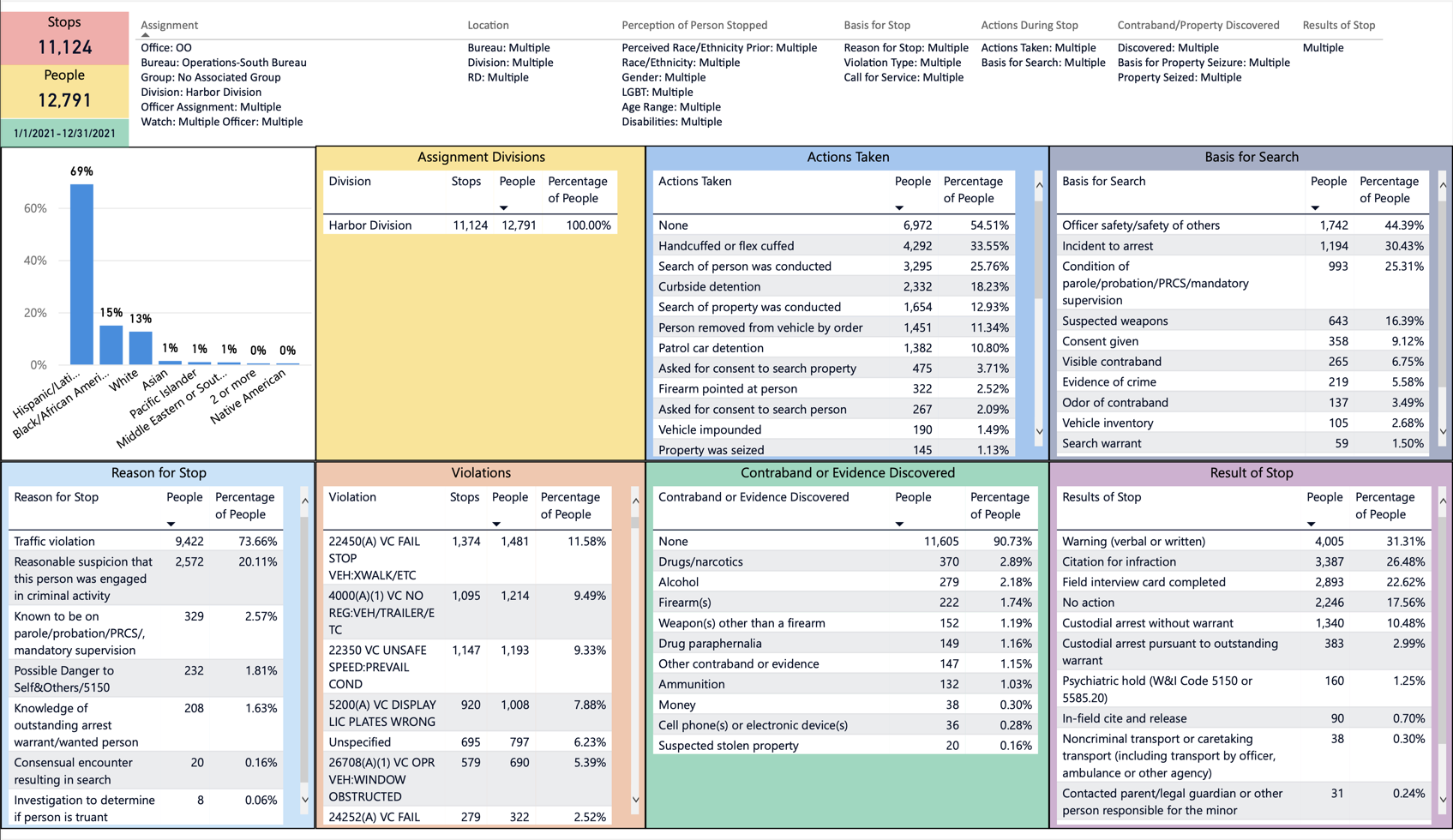Select the 'Officer safety/safety of others' row

tap(1243, 225)
